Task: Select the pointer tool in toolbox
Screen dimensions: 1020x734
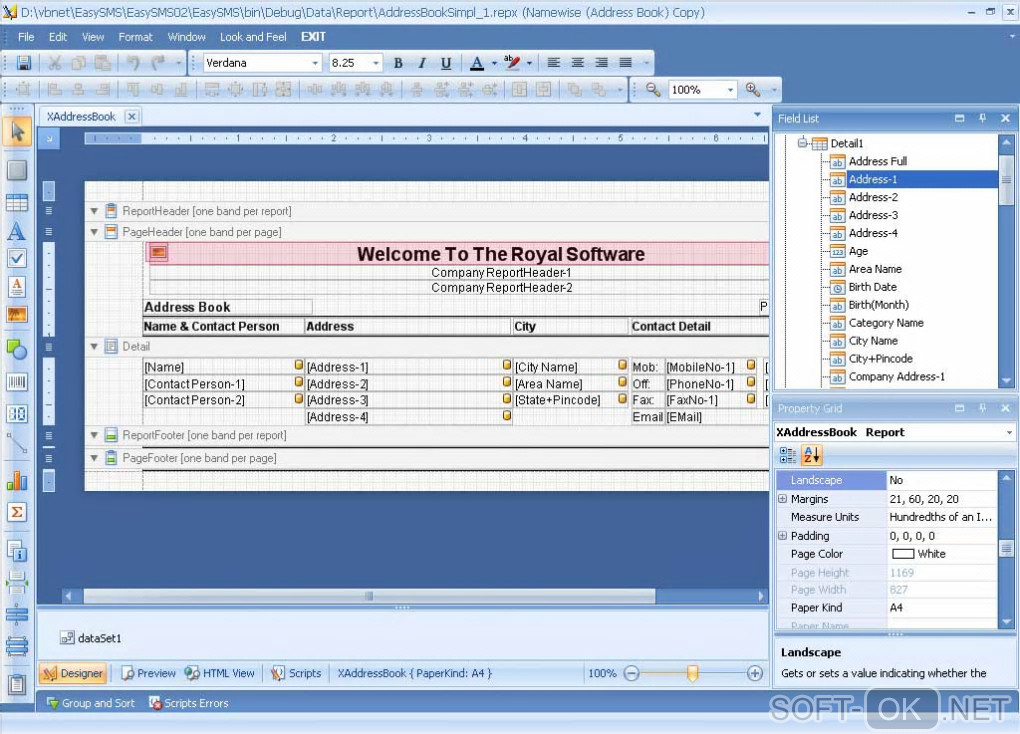Action: tap(18, 132)
